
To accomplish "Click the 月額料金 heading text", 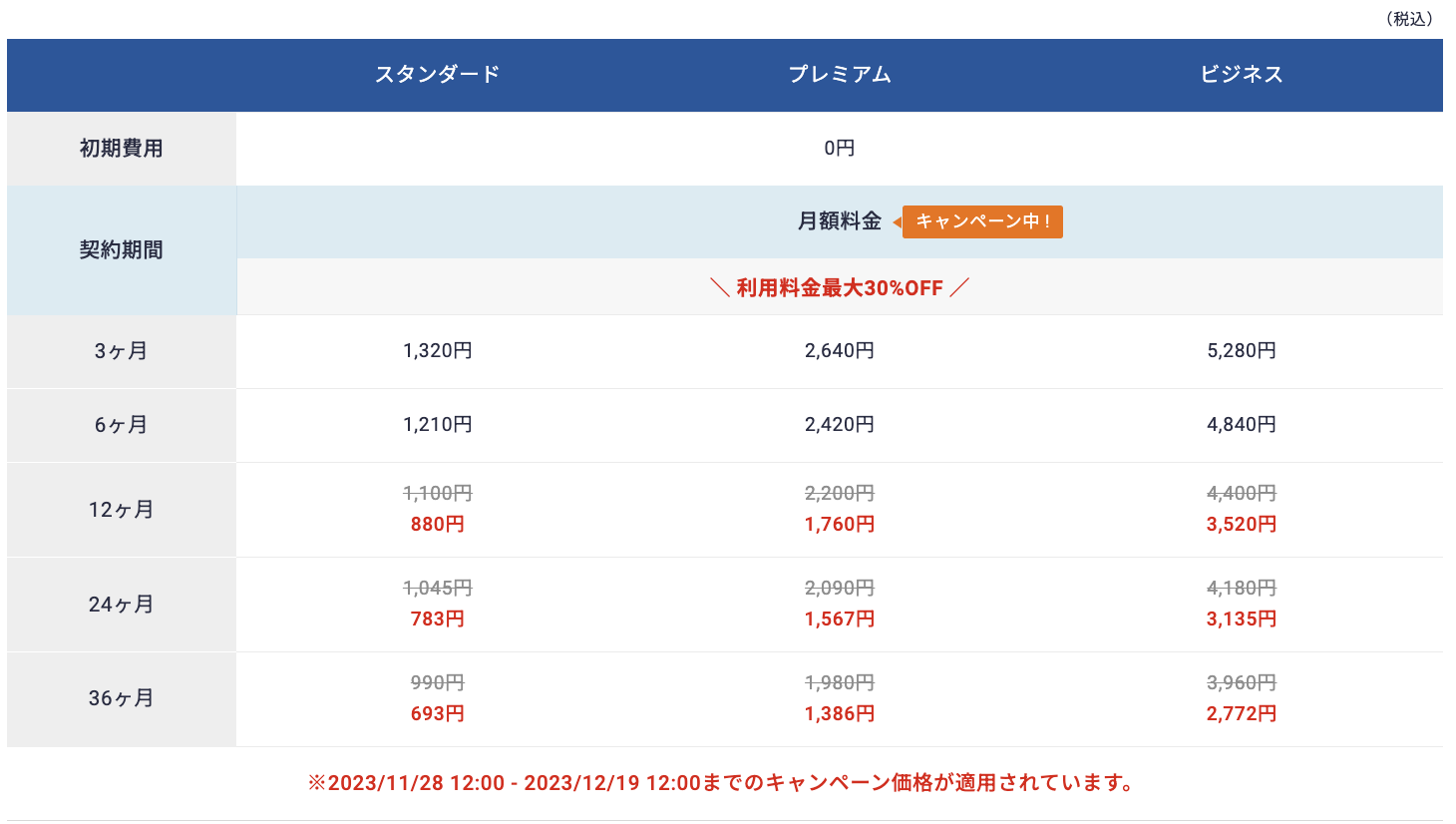I will click(840, 221).
